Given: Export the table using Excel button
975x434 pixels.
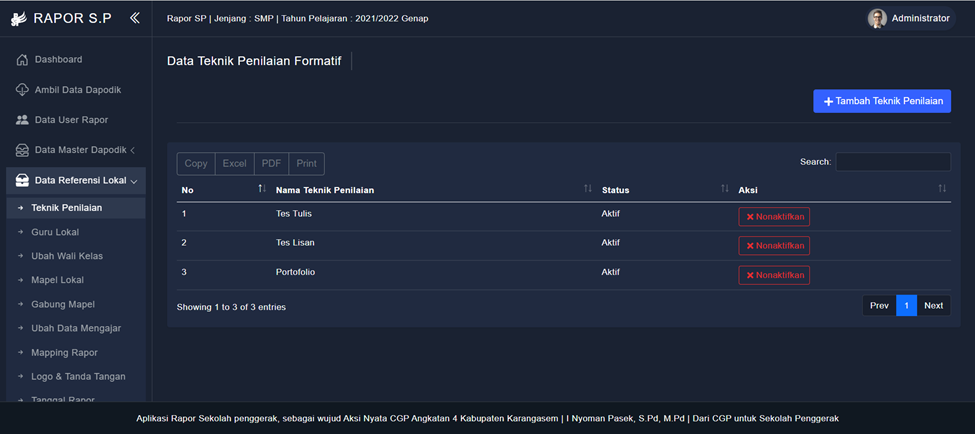Looking at the screenshot, I should (x=234, y=163).
